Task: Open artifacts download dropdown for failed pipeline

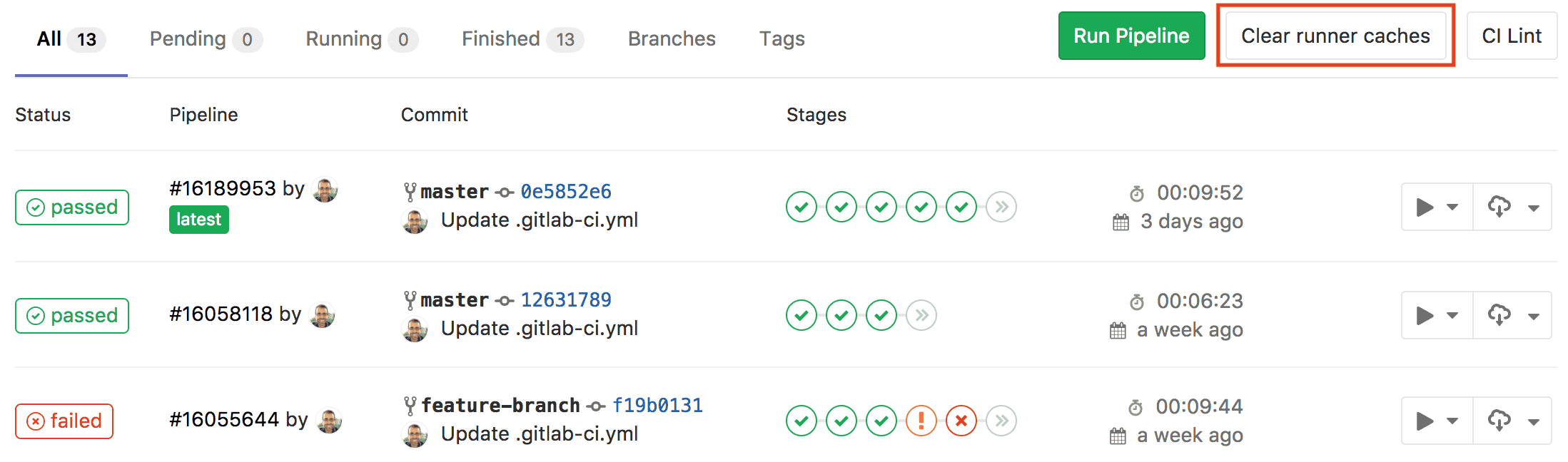Action: click(x=1512, y=421)
